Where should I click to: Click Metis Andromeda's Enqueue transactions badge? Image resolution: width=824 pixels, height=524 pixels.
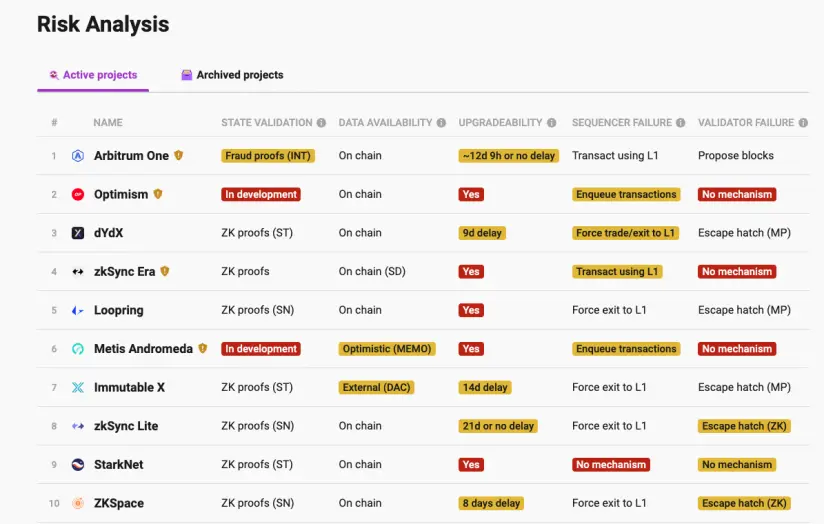[x=626, y=349]
